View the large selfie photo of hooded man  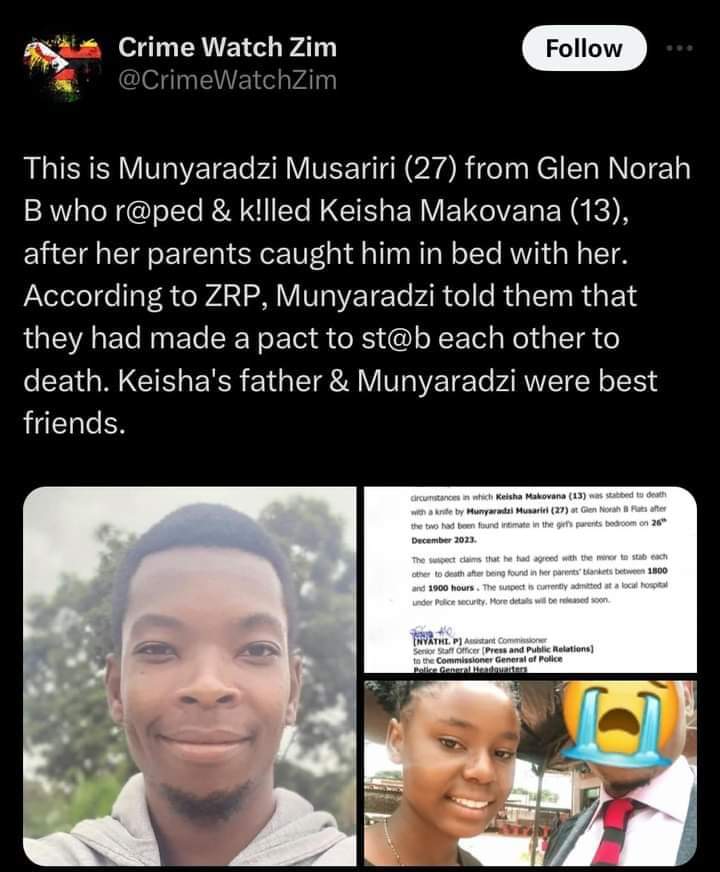pos(190,676)
